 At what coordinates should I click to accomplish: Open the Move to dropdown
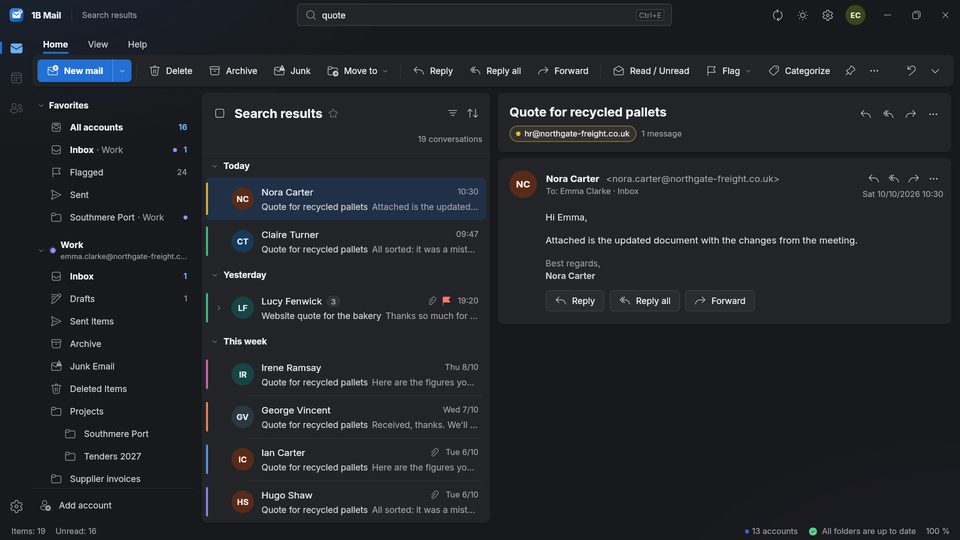click(358, 71)
